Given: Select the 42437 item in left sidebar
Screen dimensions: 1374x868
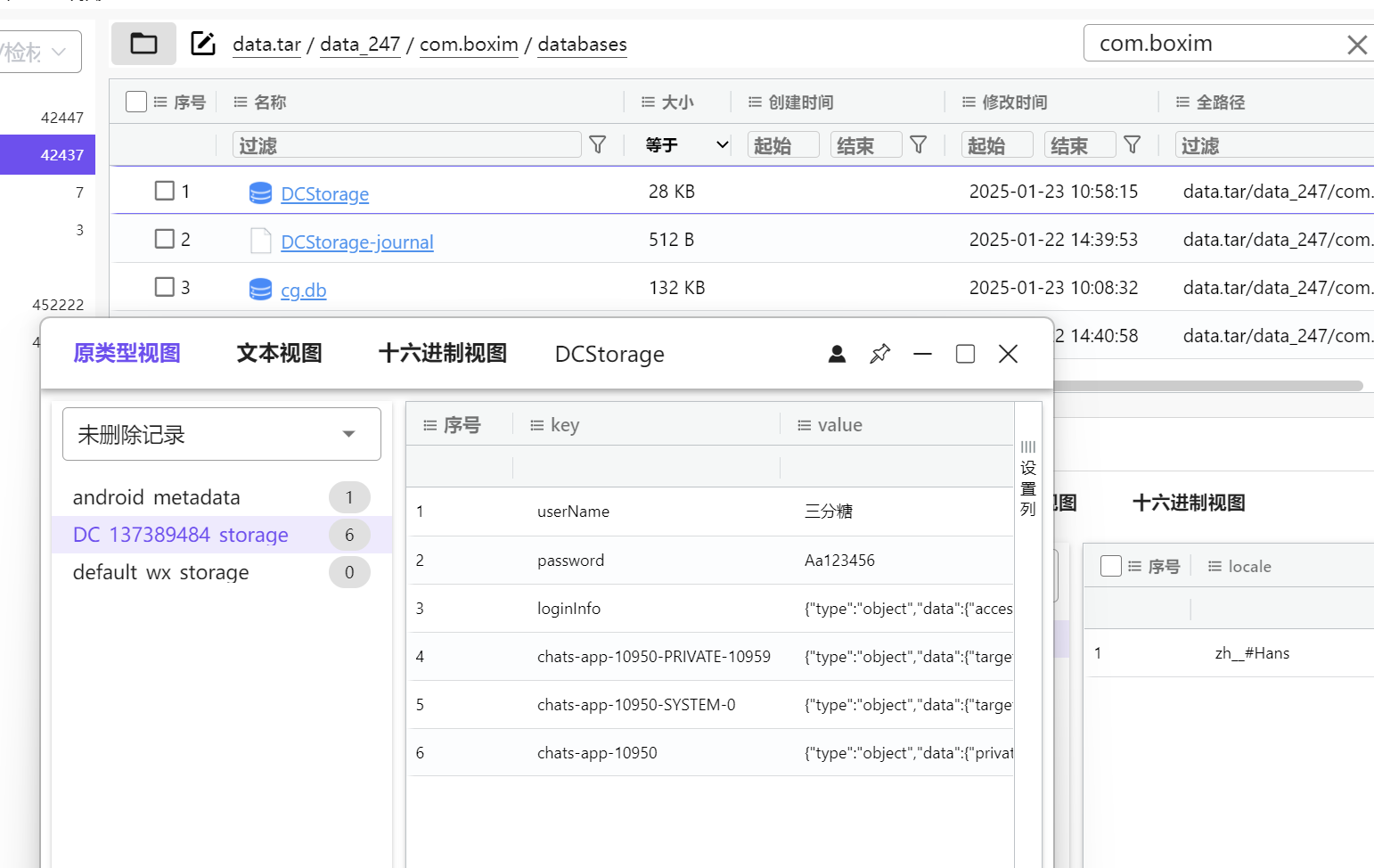Looking at the screenshot, I should (47, 155).
